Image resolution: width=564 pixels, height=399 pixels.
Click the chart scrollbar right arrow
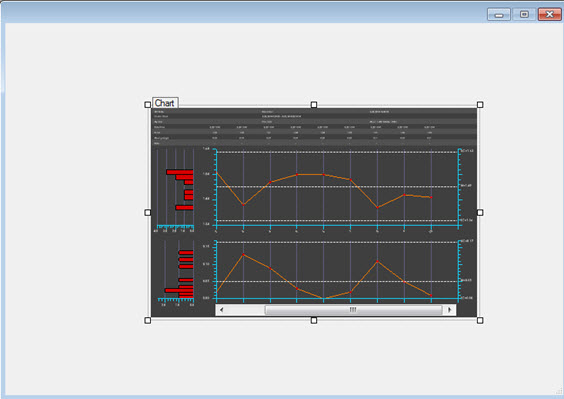[450, 310]
